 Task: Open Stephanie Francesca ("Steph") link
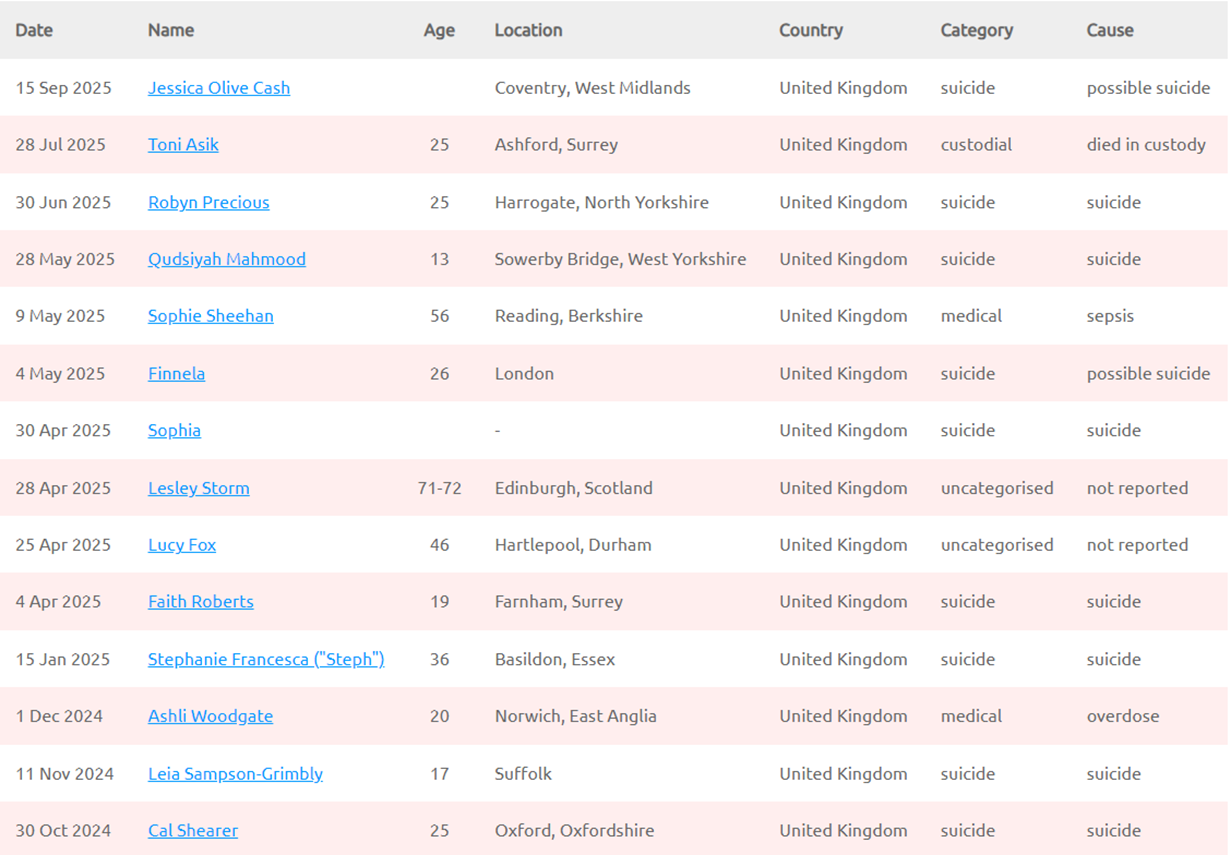point(266,660)
